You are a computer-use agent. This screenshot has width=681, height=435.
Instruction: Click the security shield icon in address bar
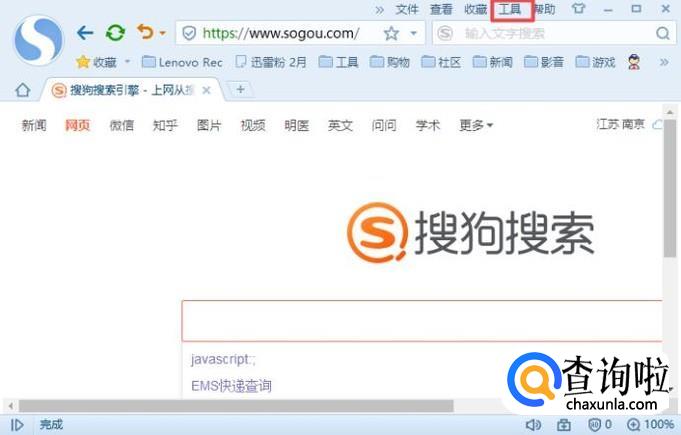pyautogui.click(x=189, y=33)
